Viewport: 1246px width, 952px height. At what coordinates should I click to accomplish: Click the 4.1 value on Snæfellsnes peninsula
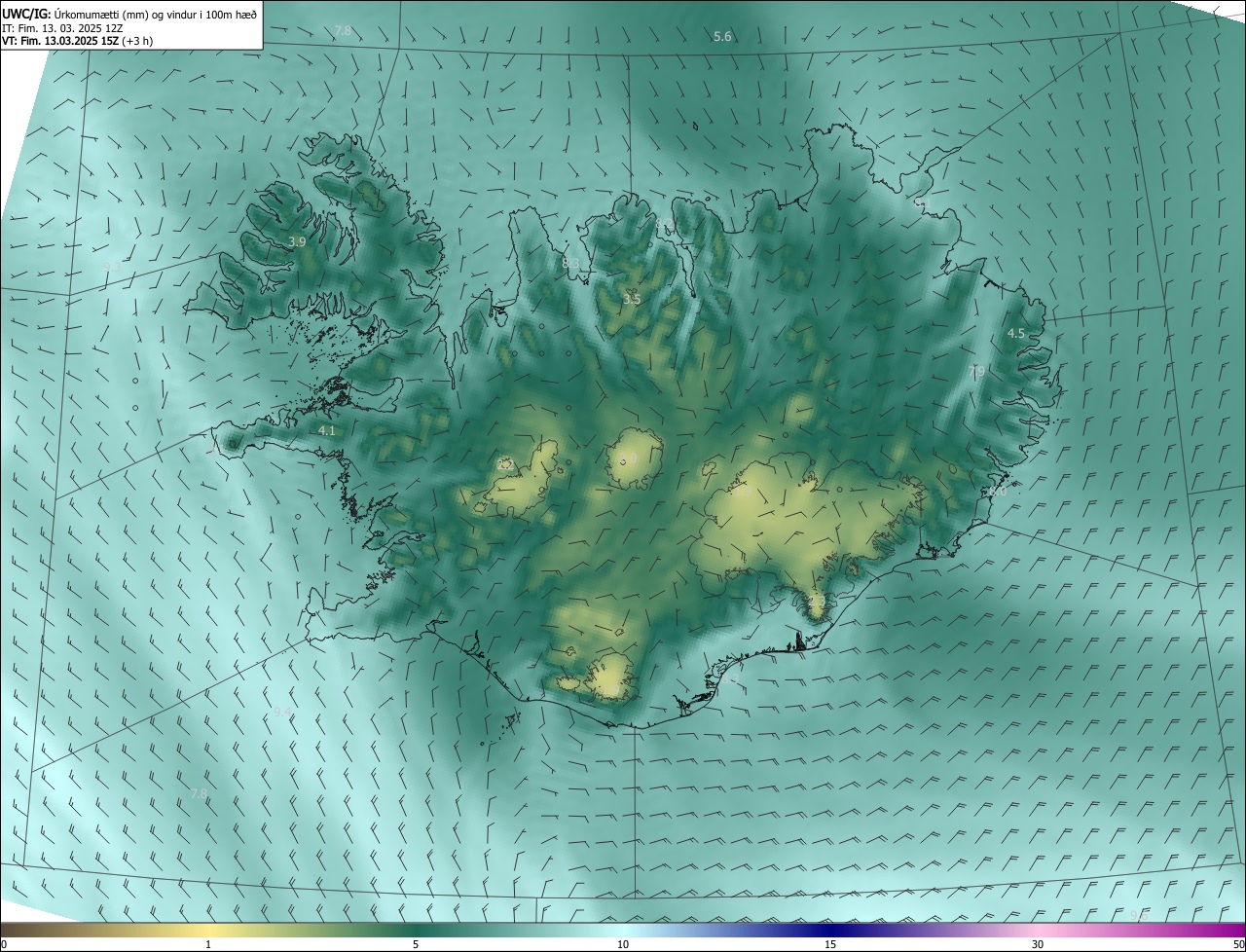point(327,430)
